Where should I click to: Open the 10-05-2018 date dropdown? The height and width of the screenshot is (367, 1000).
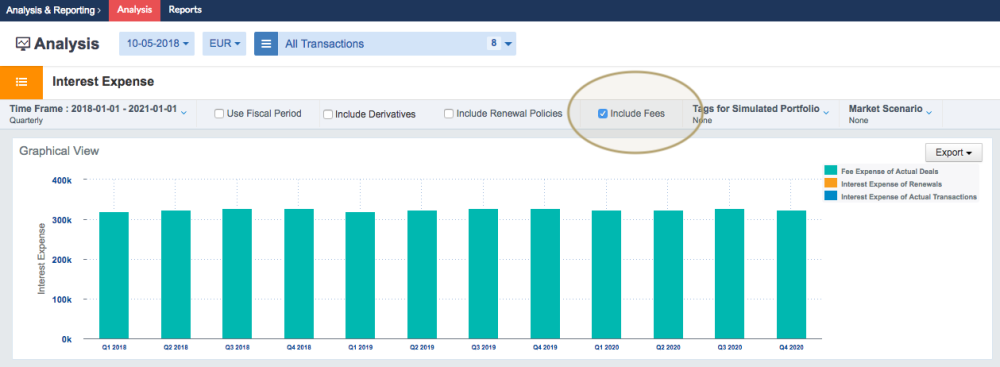(157, 44)
